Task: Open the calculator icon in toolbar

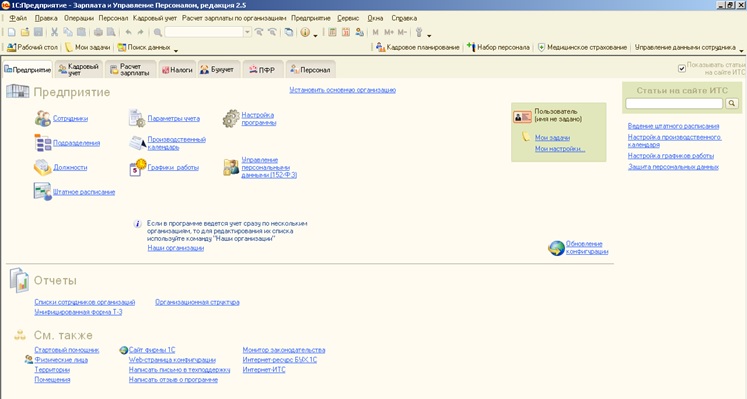Action: click(333, 32)
